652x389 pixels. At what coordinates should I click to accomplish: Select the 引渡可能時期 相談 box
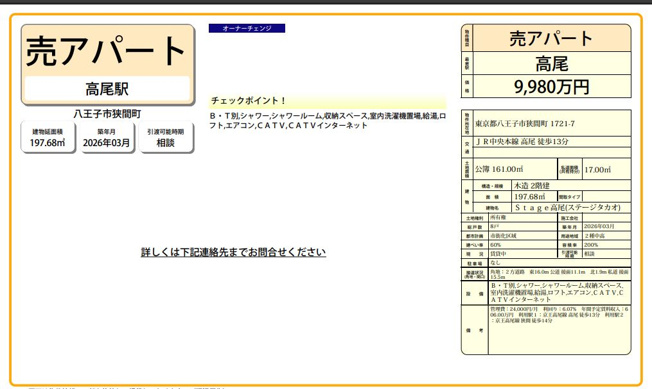pyautogui.click(x=165, y=138)
